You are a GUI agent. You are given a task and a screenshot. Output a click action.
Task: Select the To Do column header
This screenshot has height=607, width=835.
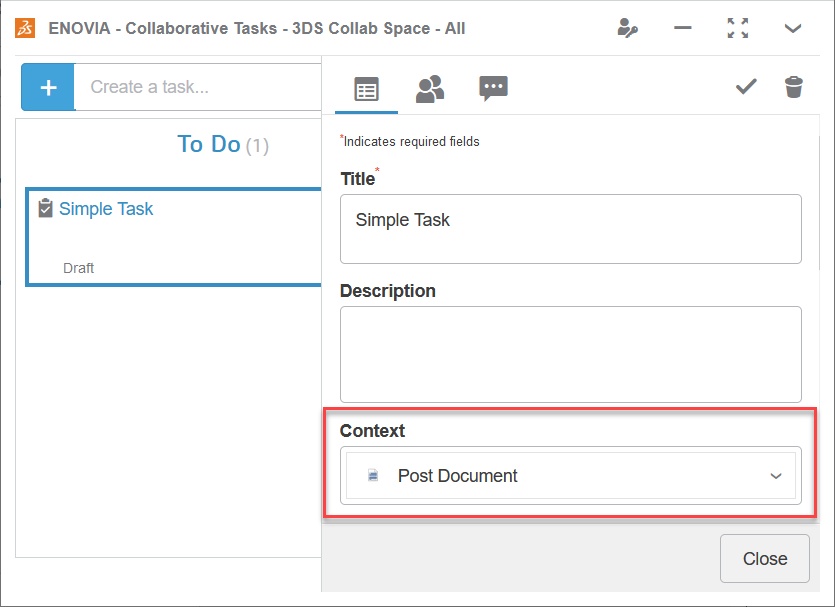[x=209, y=144]
